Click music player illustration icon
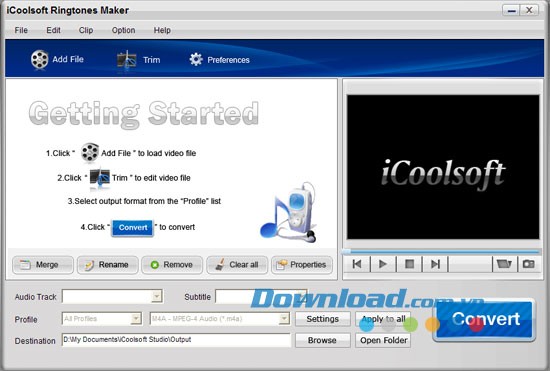This screenshot has height=371, width=550. [289, 213]
